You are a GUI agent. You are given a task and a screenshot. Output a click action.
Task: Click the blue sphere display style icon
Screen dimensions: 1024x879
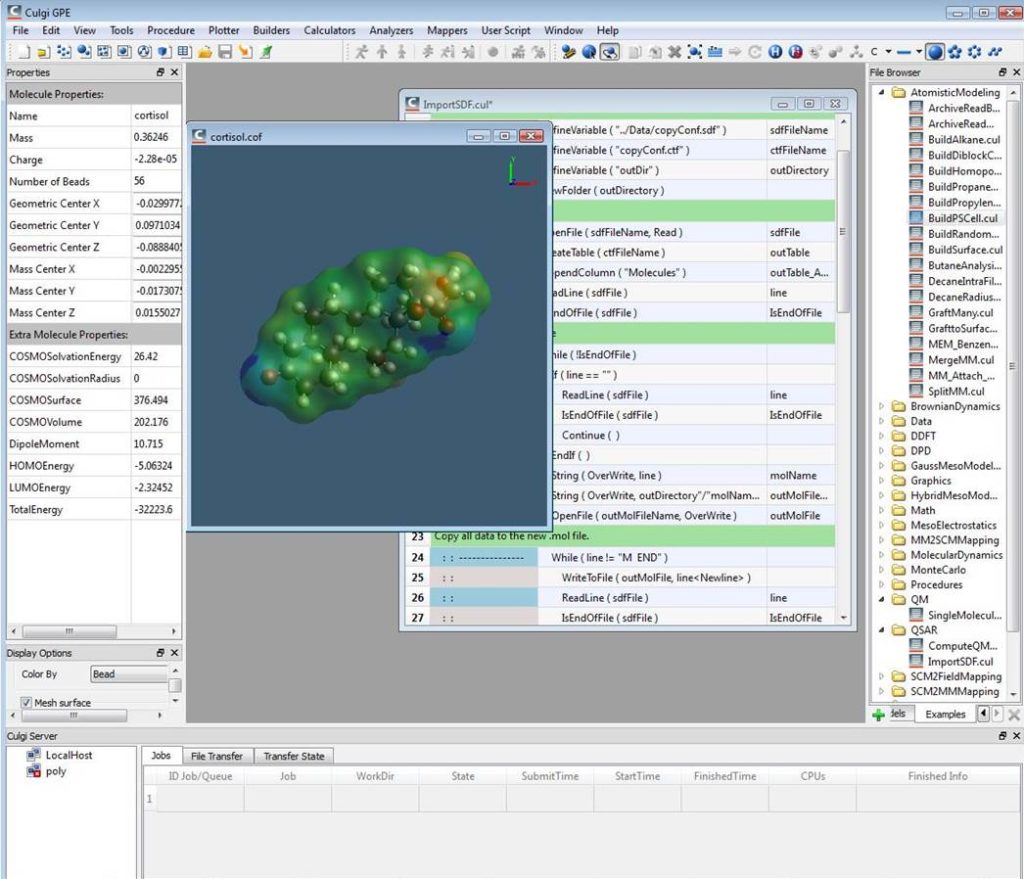point(935,51)
